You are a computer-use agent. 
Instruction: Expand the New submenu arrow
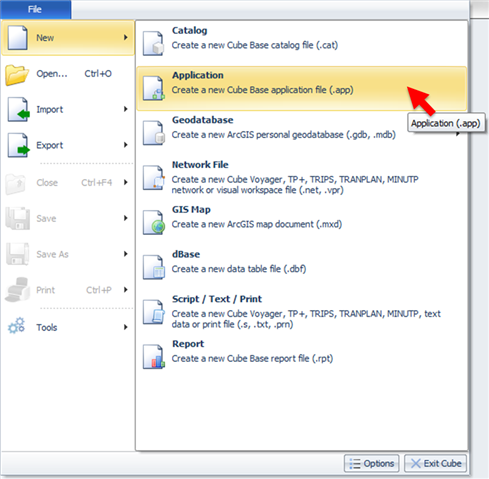(126, 37)
